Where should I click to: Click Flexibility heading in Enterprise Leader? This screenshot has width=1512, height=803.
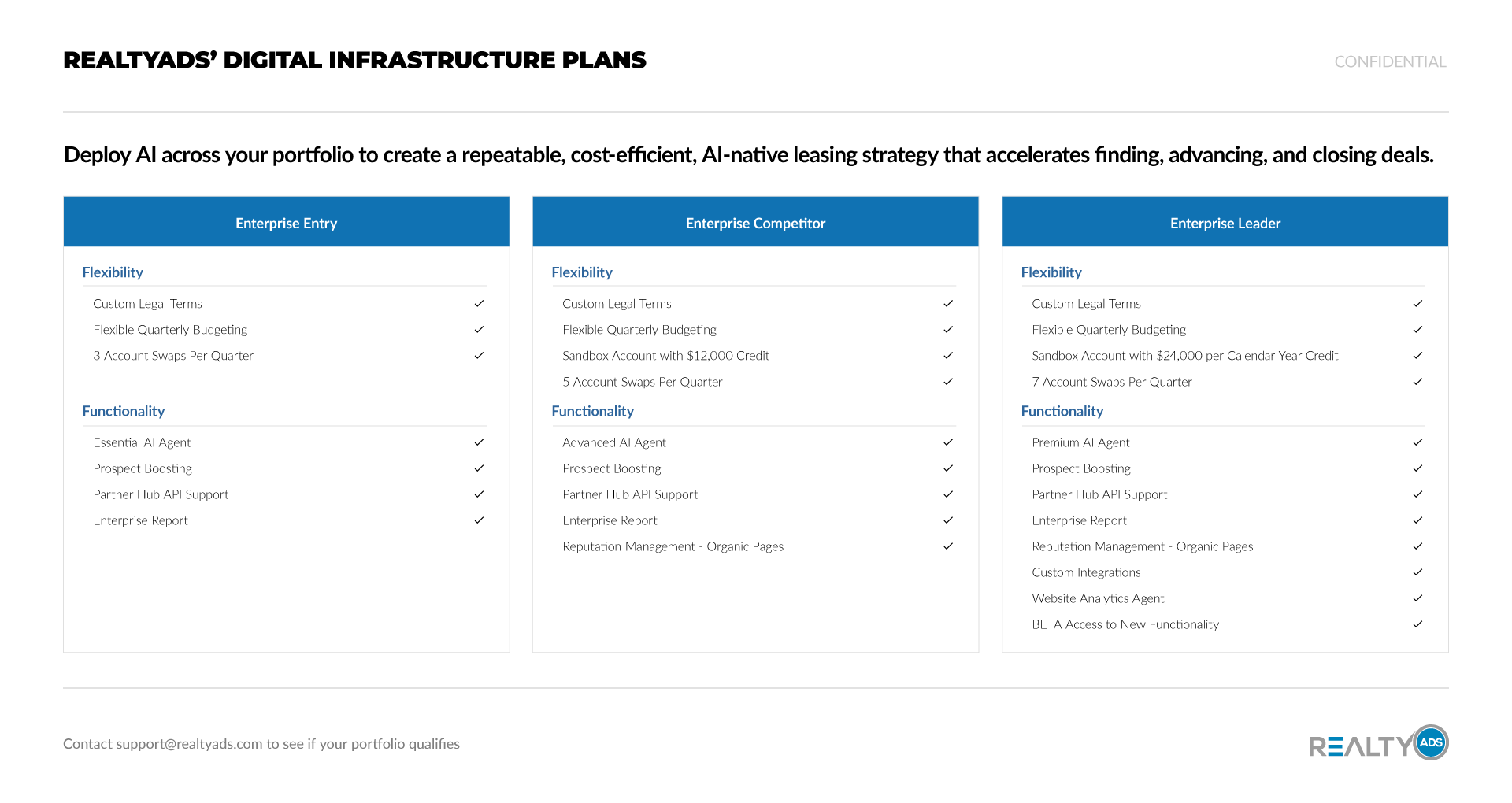tap(1051, 272)
